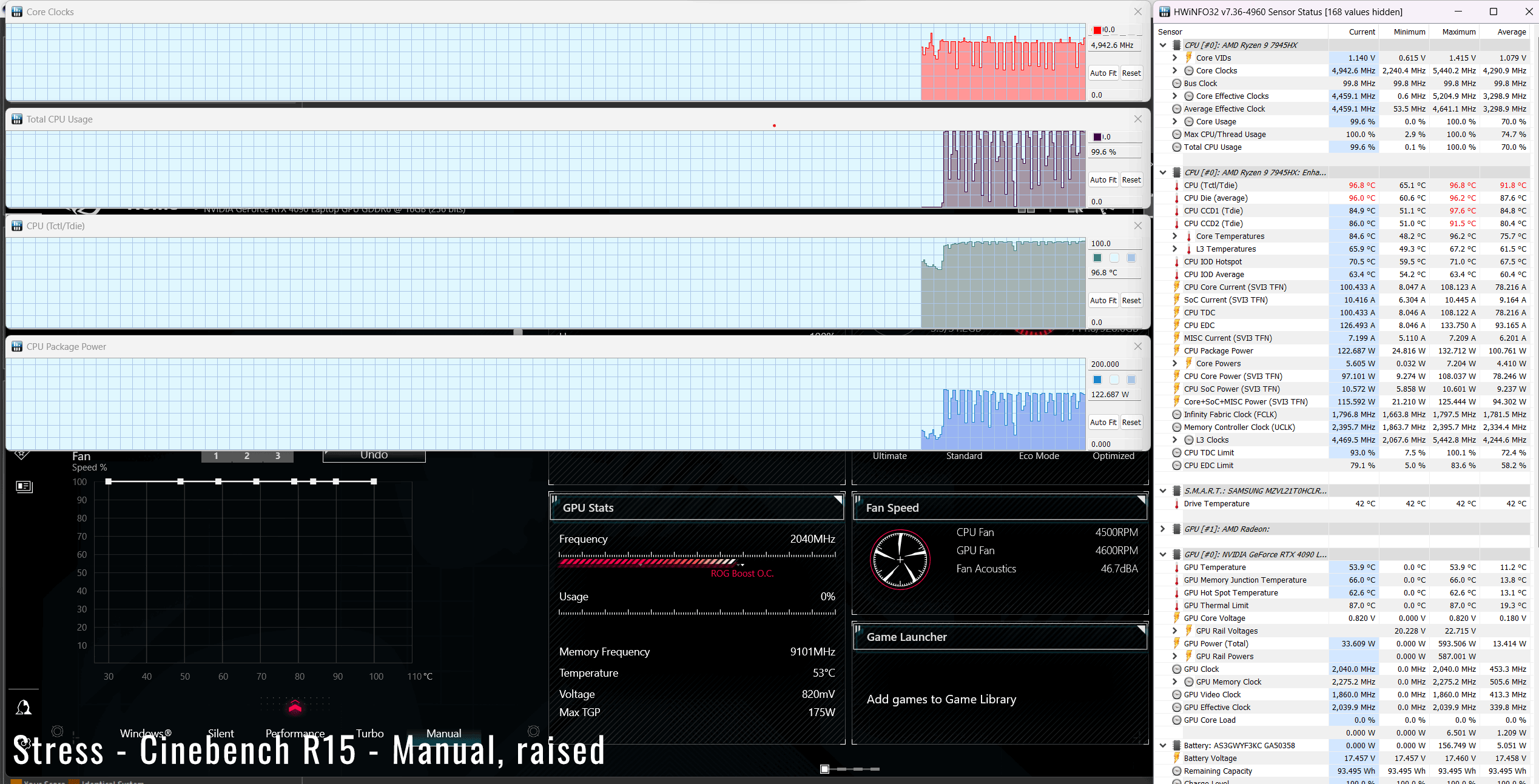Click the red color swatch in Core Clocks graph
This screenshot has width=1539, height=784.
tap(1097, 30)
